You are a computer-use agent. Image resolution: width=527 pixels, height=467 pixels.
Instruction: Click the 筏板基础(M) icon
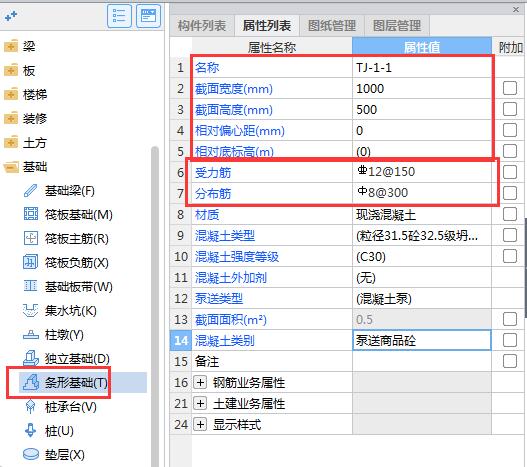point(31,214)
